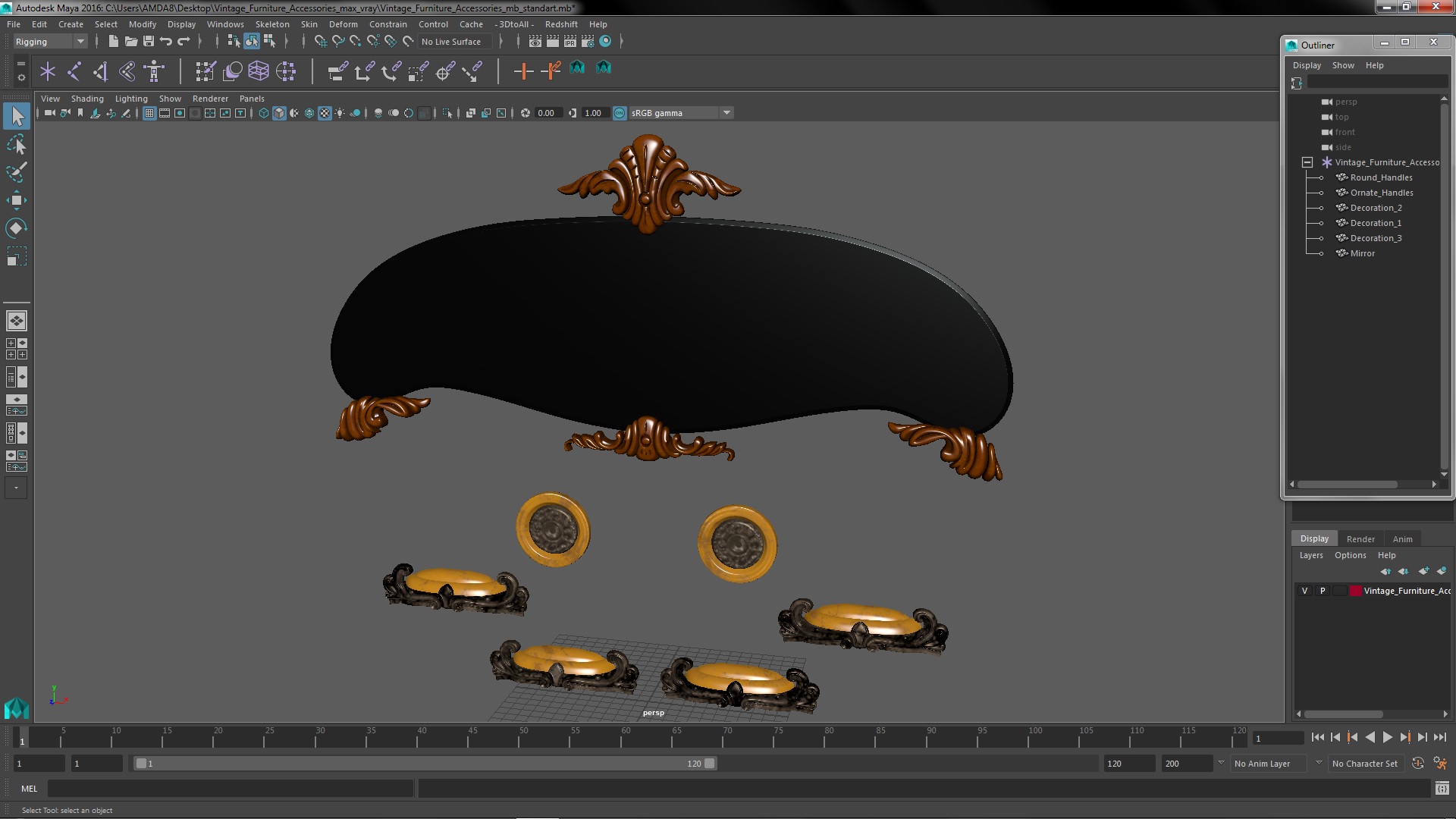Activate the Scale tool

point(17,256)
